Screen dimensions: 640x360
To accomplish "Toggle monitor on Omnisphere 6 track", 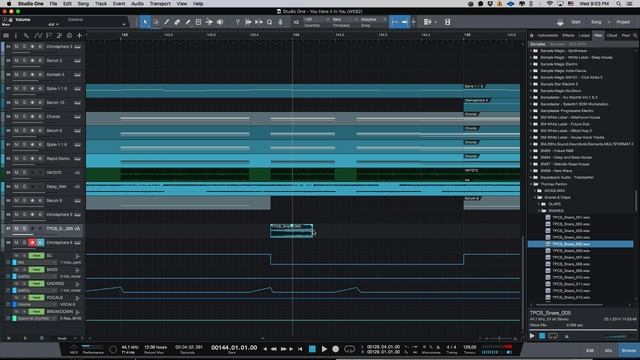I will 40,242.
